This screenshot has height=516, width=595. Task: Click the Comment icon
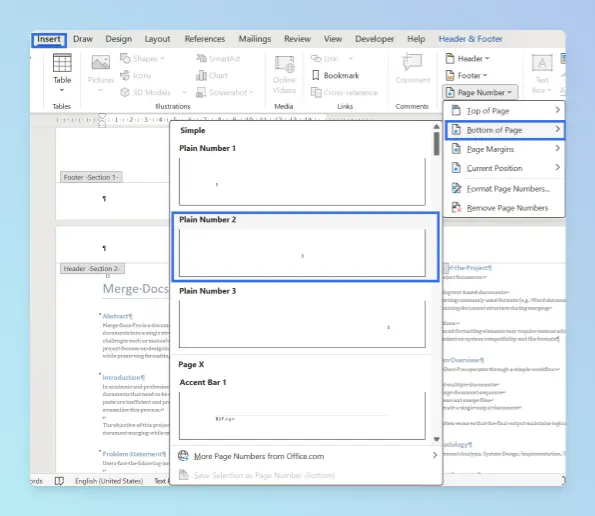(x=412, y=62)
